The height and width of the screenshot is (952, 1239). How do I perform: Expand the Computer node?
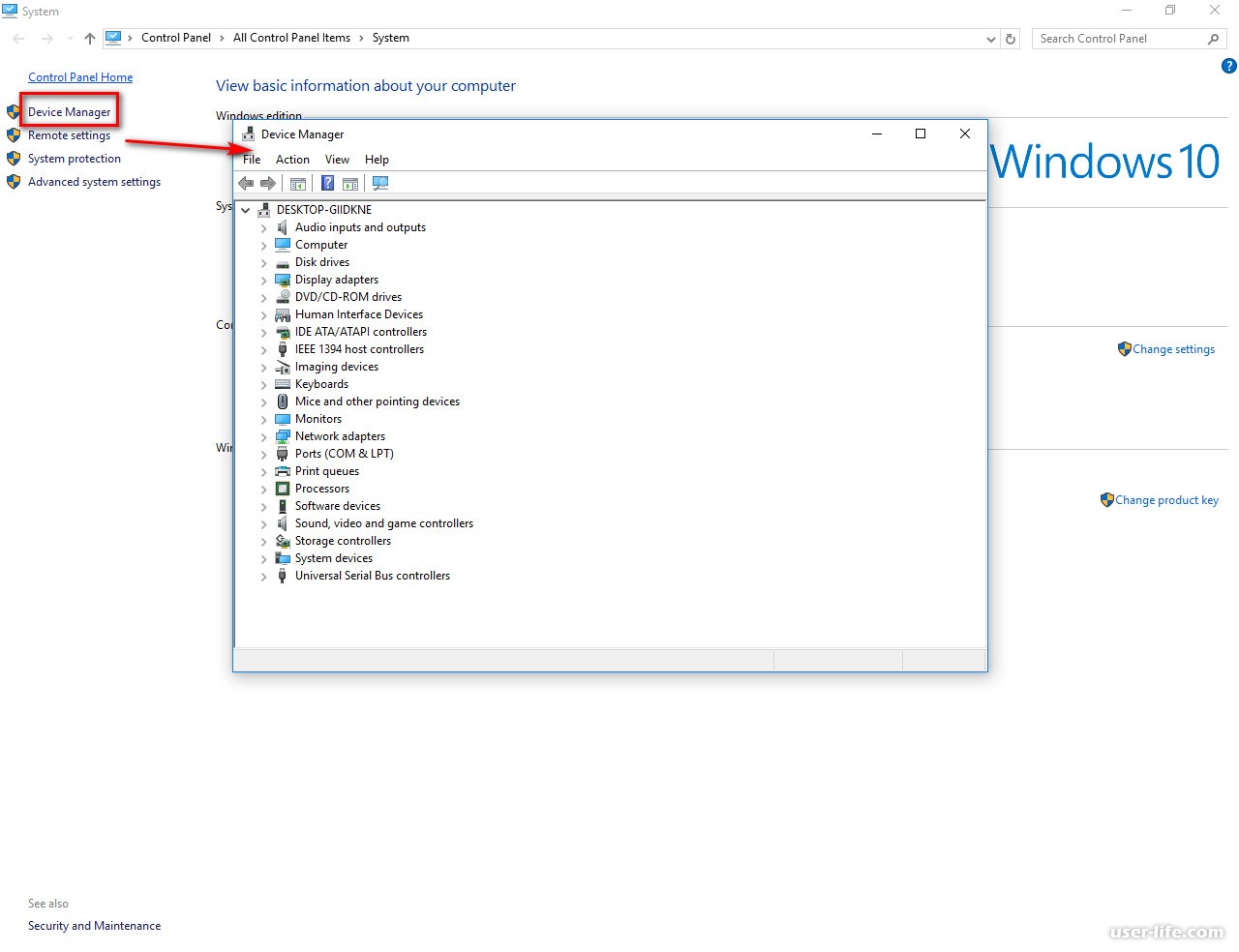click(x=263, y=246)
